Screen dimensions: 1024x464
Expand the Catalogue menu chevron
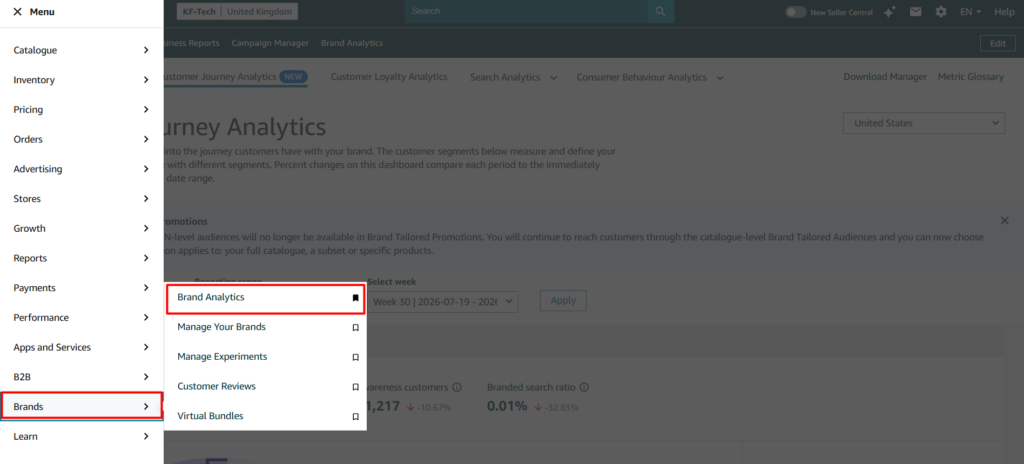[x=146, y=50]
